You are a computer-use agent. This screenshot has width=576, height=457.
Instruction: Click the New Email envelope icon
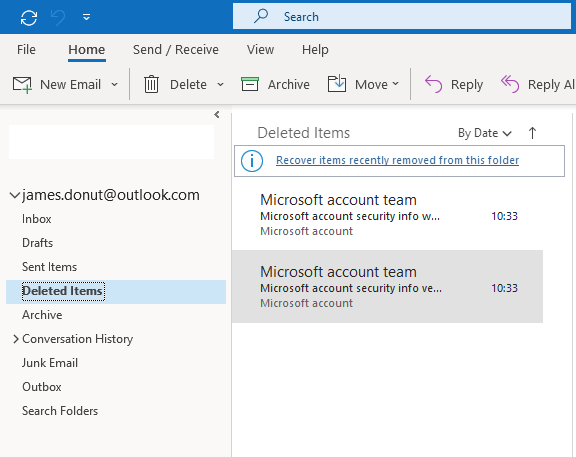click(x=22, y=84)
